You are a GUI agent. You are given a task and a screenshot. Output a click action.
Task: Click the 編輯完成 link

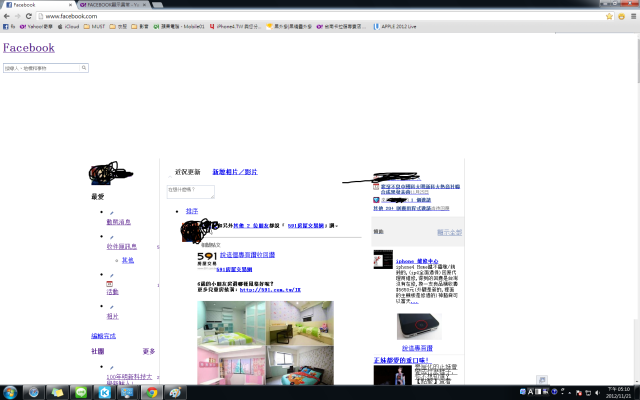coord(103,336)
